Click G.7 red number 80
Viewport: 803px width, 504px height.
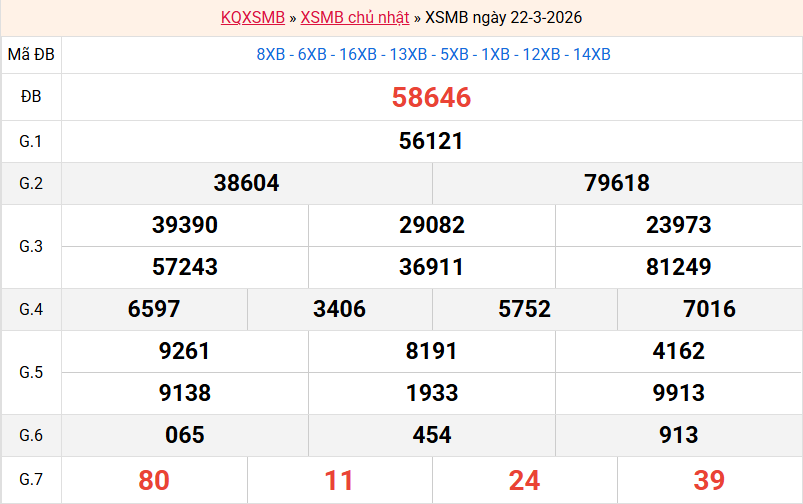click(154, 480)
